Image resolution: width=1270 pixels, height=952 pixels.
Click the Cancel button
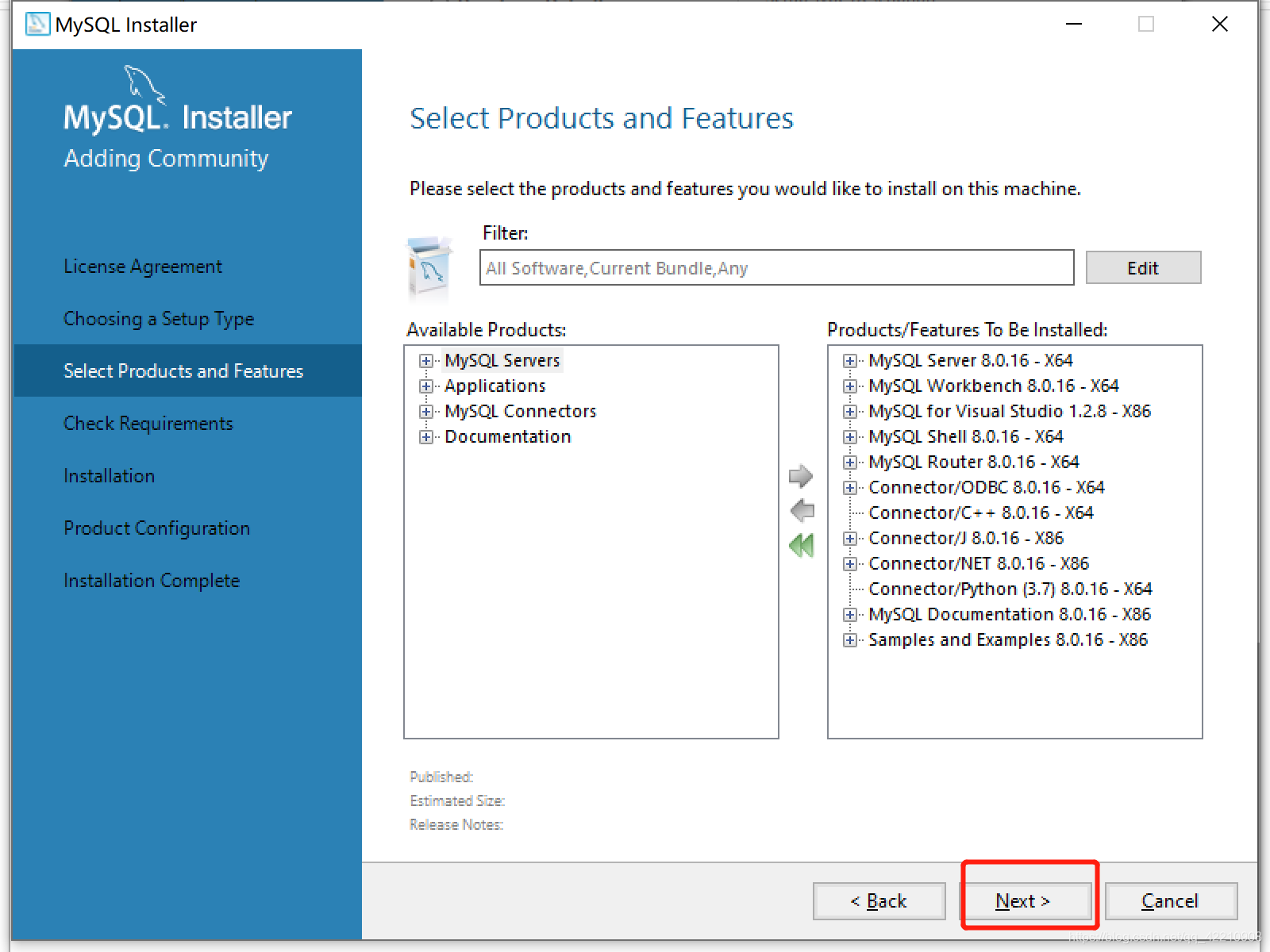pyautogui.click(x=1170, y=900)
